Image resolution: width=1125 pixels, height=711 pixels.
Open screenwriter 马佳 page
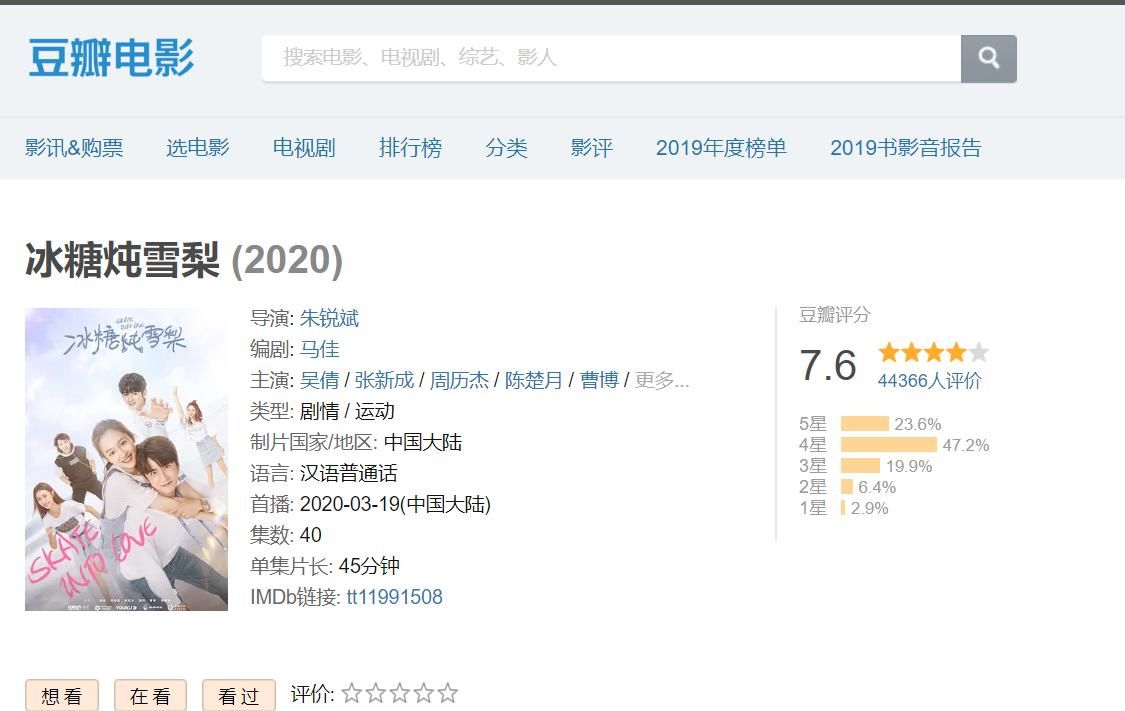click(x=319, y=349)
